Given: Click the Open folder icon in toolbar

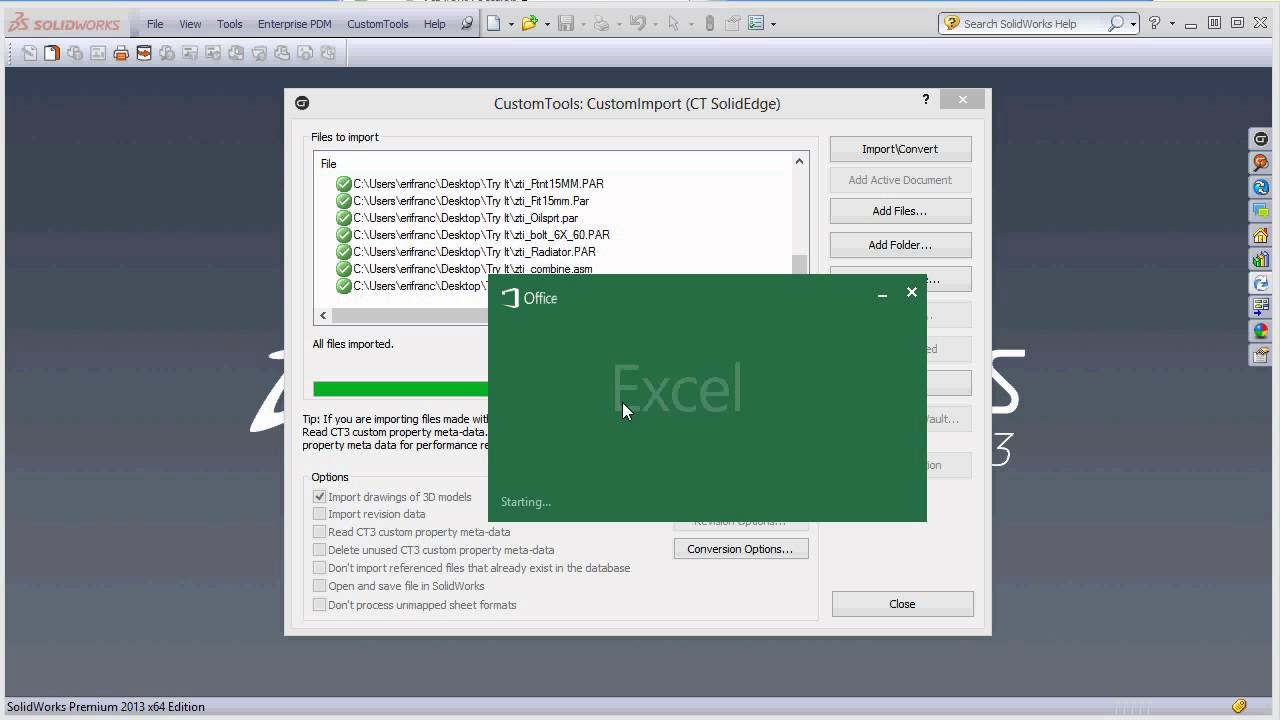Looking at the screenshot, I should pyautogui.click(x=529, y=23).
